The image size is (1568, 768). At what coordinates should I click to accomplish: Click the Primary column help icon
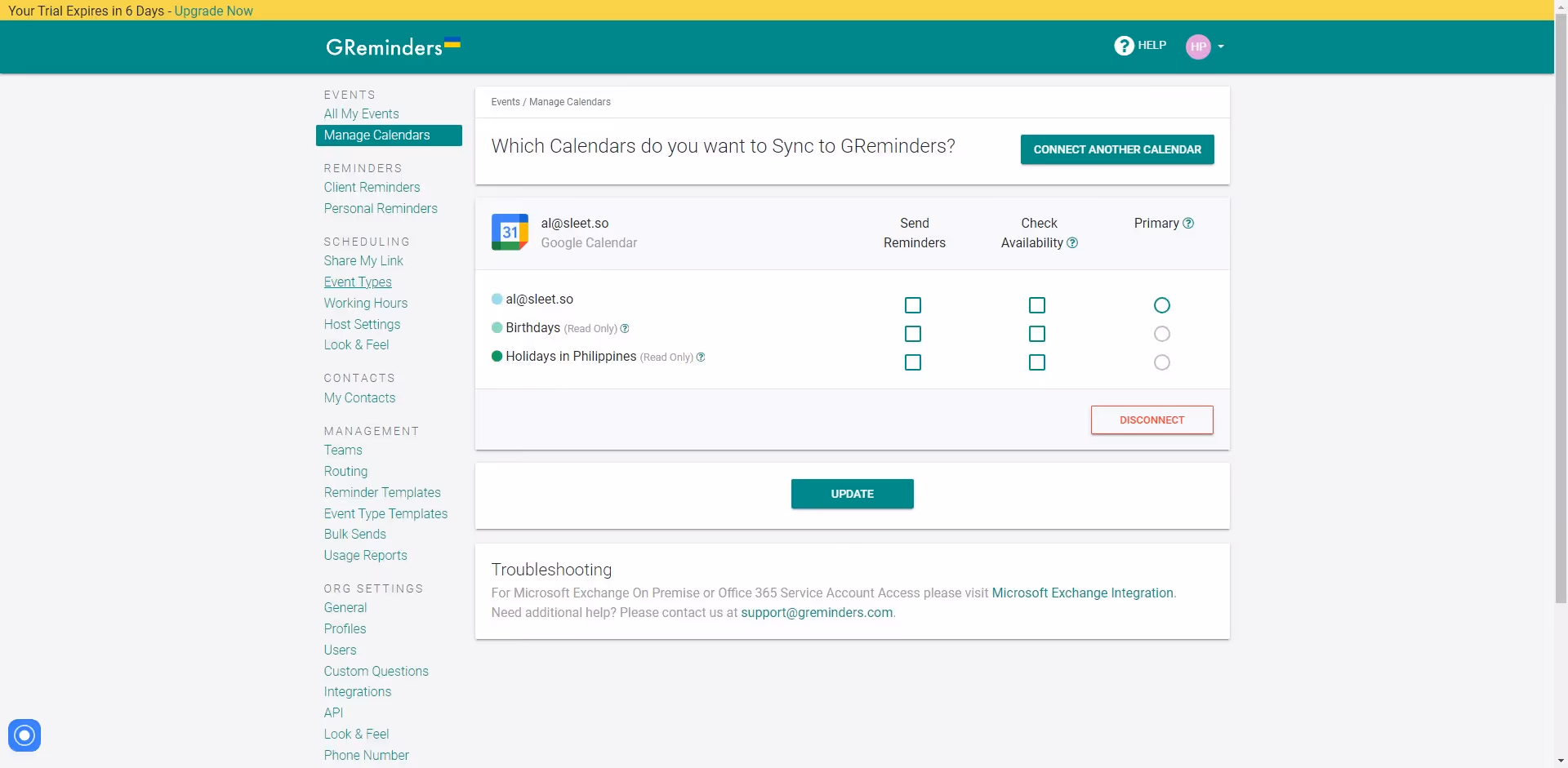(x=1188, y=224)
